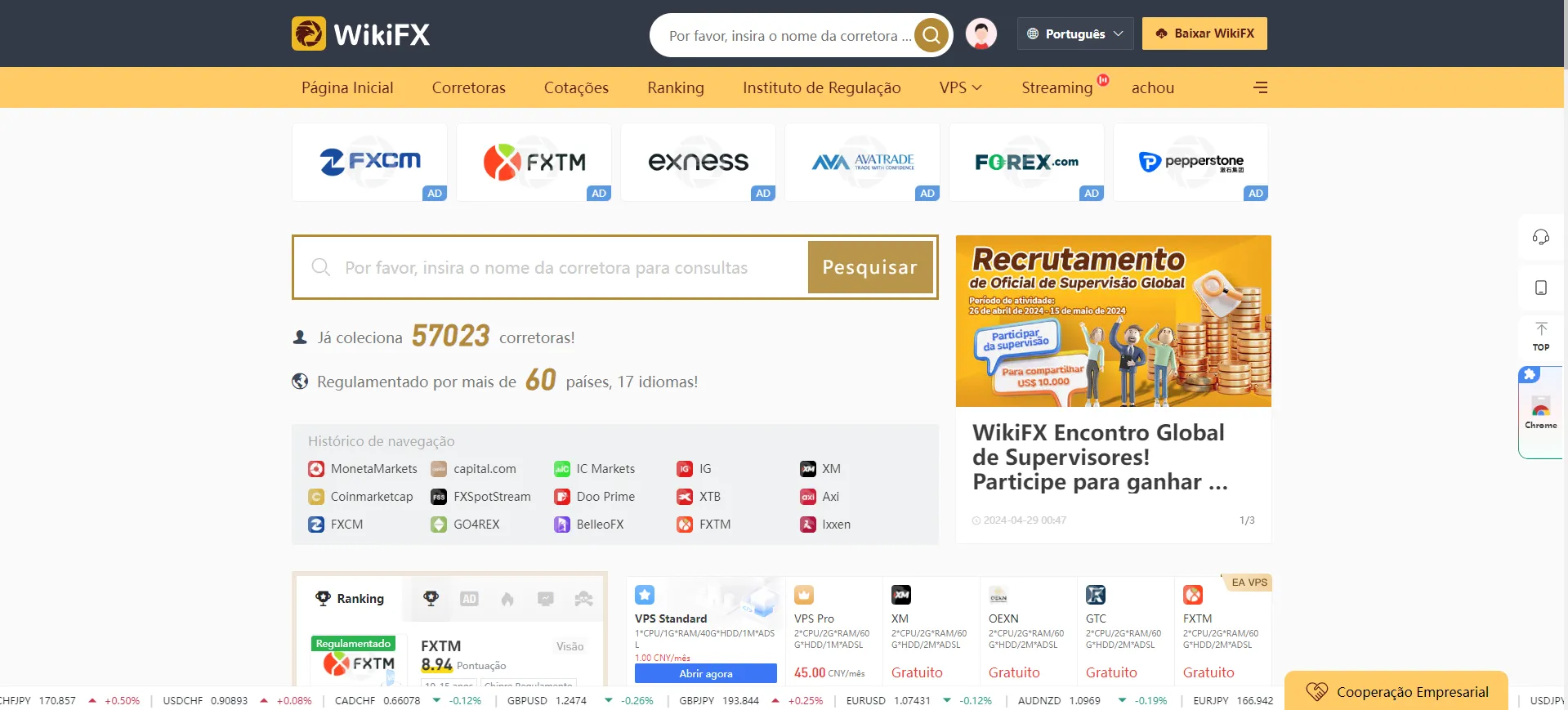Viewport: 1568px width, 710px height.
Task: Select the gray trophy tab icon beside Ranking
Action: (x=431, y=599)
